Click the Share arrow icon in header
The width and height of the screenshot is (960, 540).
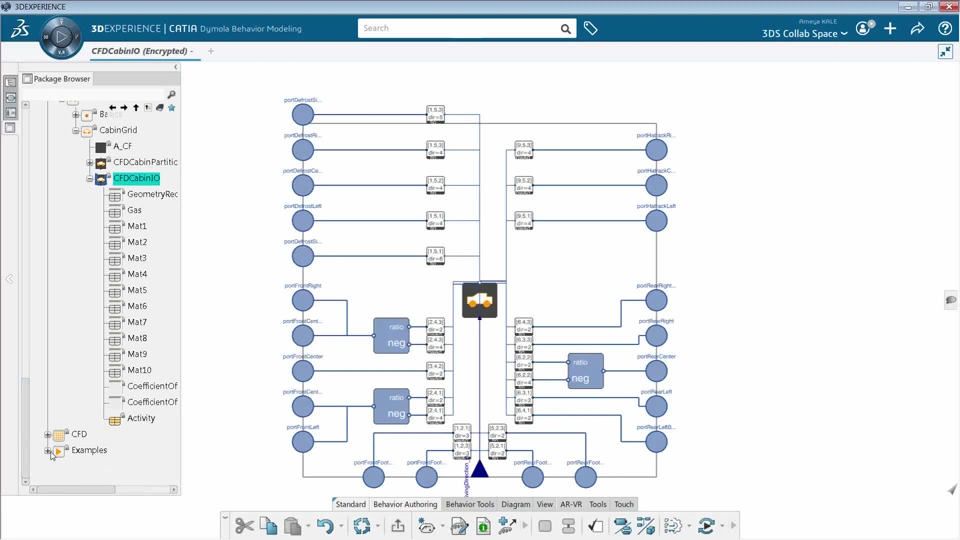pyautogui.click(x=918, y=28)
